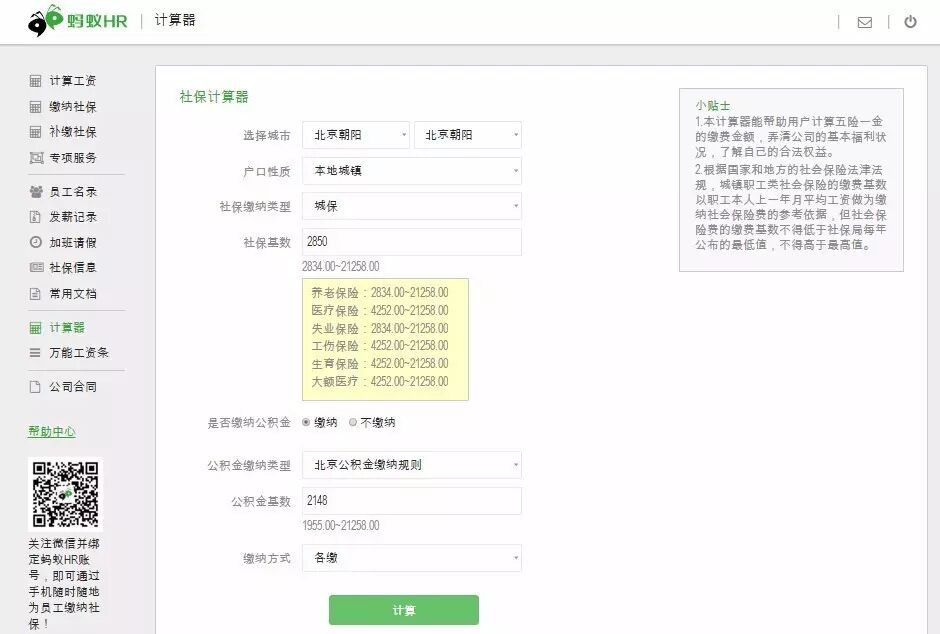Choose 不缴纳 to skip housing fund
This screenshot has height=634, width=940.
tap(352, 422)
